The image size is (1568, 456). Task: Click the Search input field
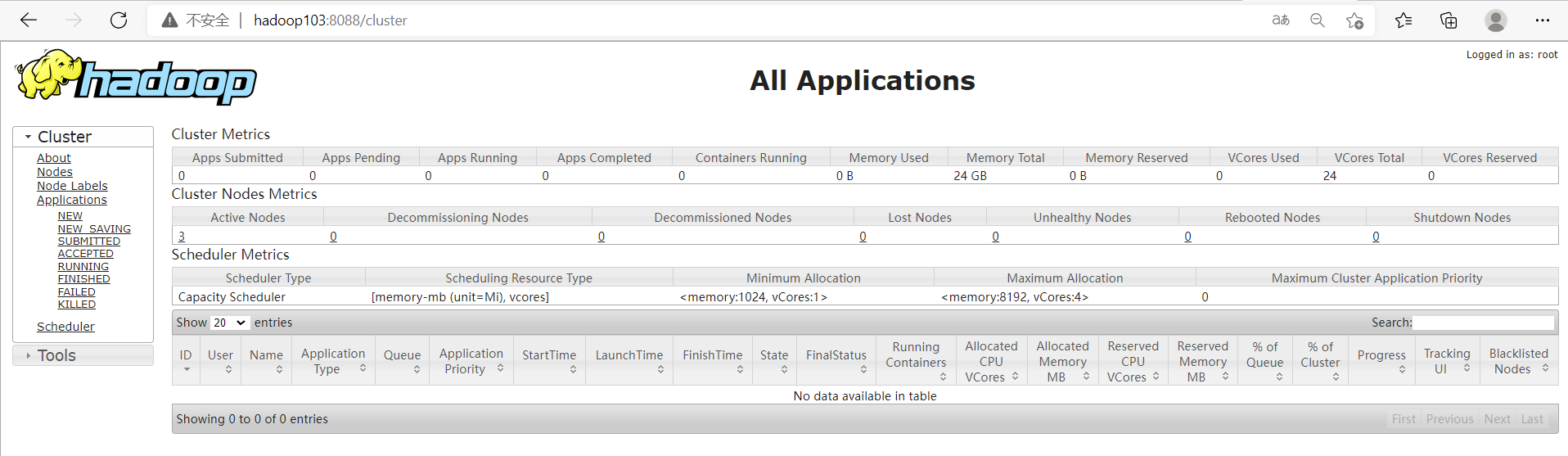pyautogui.click(x=1483, y=323)
